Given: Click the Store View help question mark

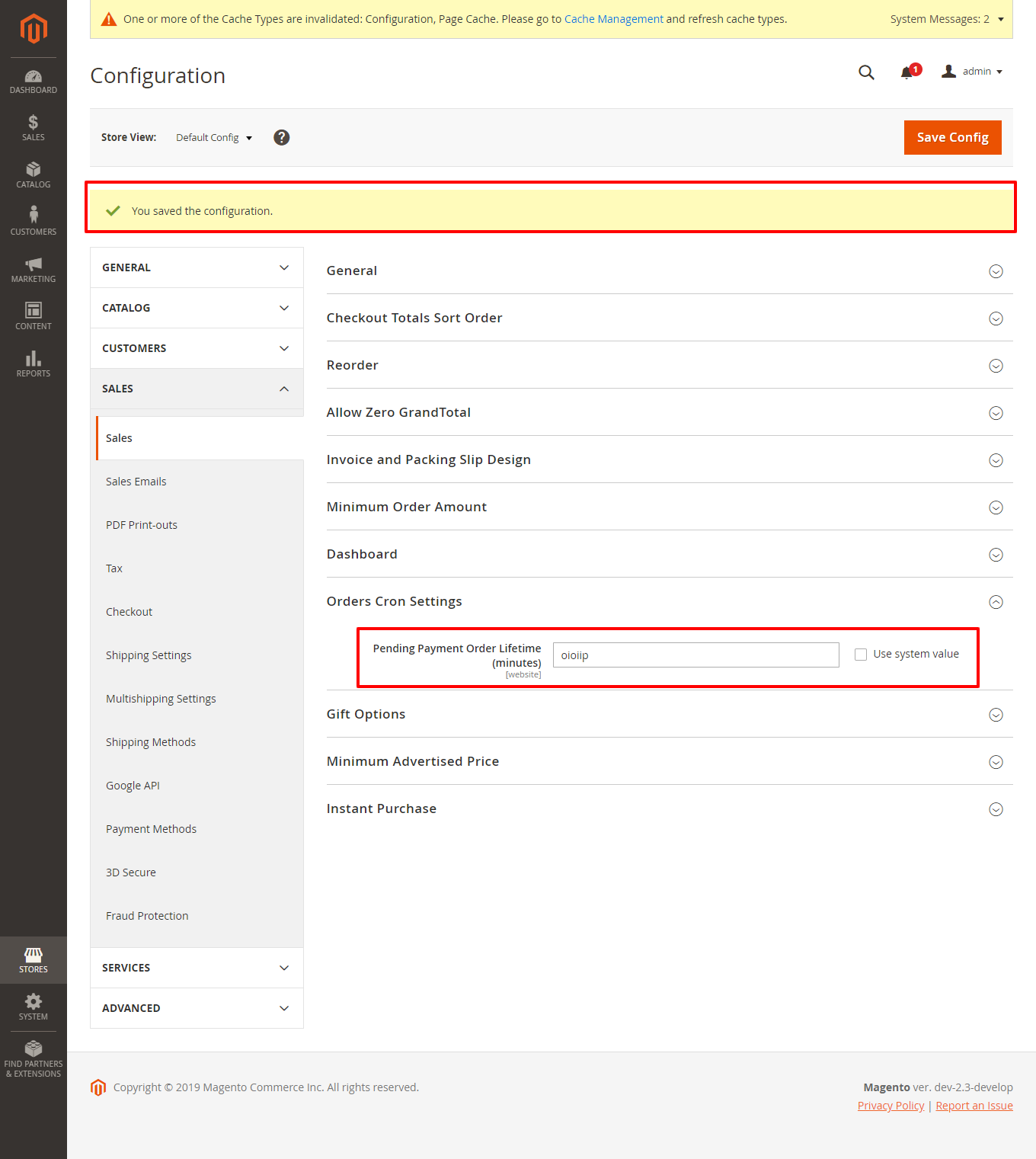Looking at the screenshot, I should (x=281, y=137).
